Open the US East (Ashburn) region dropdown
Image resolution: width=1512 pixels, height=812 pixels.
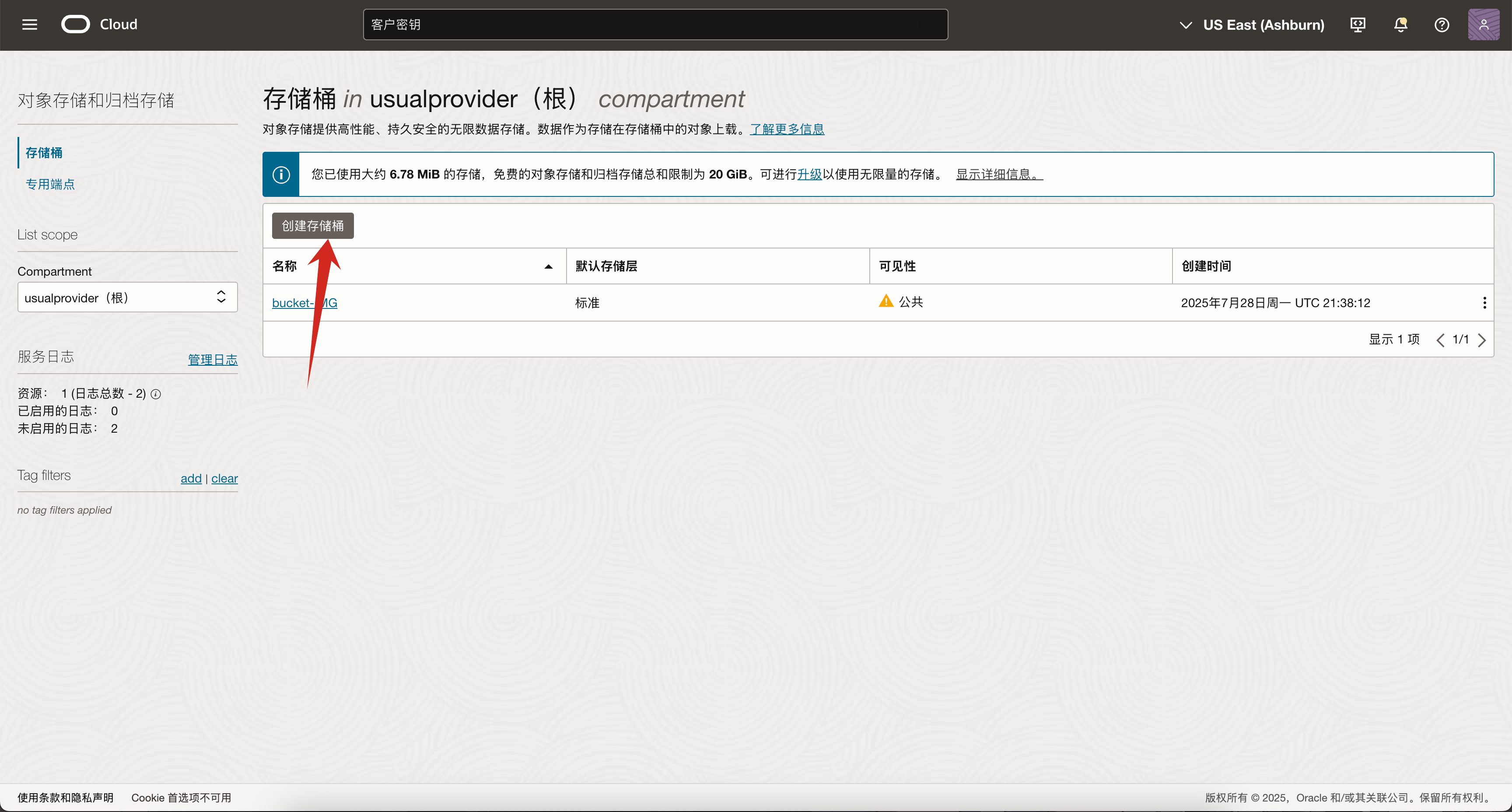[x=1251, y=24]
